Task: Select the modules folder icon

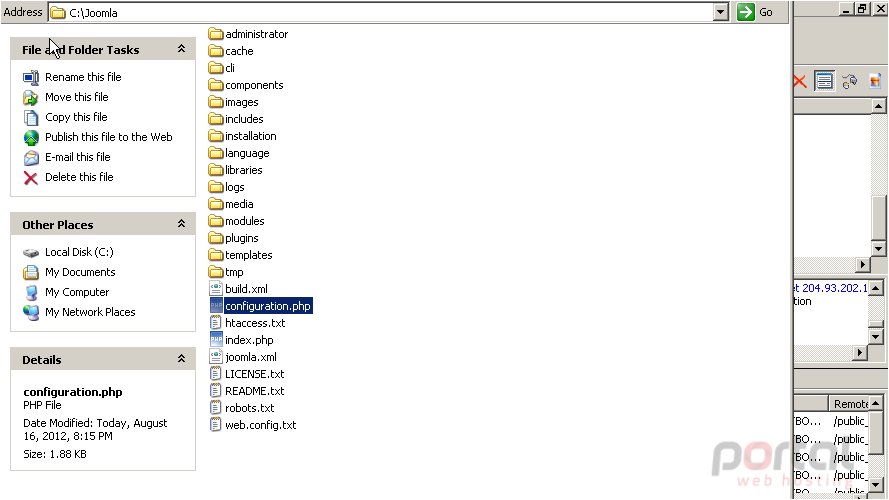Action: coord(215,221)
